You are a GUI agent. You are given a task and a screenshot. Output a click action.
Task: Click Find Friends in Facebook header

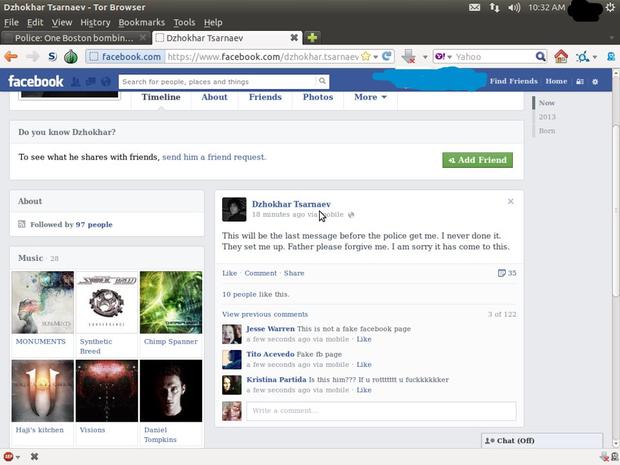click(x=514, y=81)
